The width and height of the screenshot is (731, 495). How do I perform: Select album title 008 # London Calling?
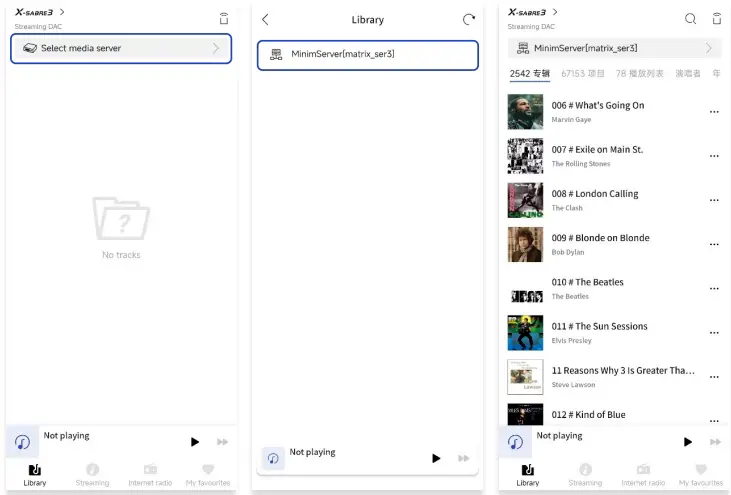click(x=595, y=194)
